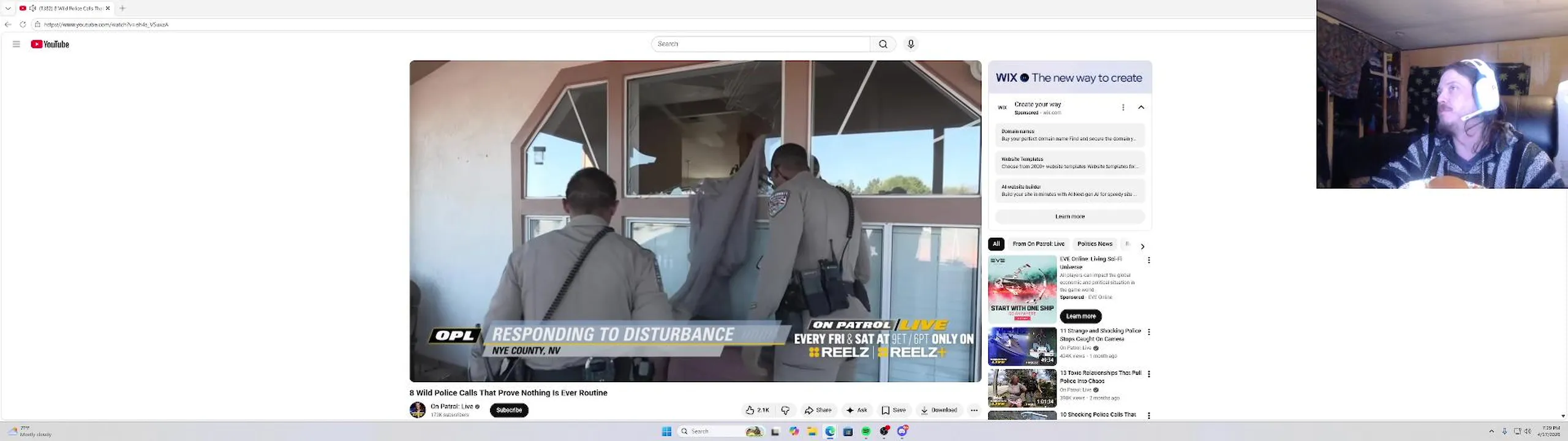Viewport: 1568px width, 441px height.
Task: Open the On Patrol: Live channel avatar
Action: tap(418, 410)
